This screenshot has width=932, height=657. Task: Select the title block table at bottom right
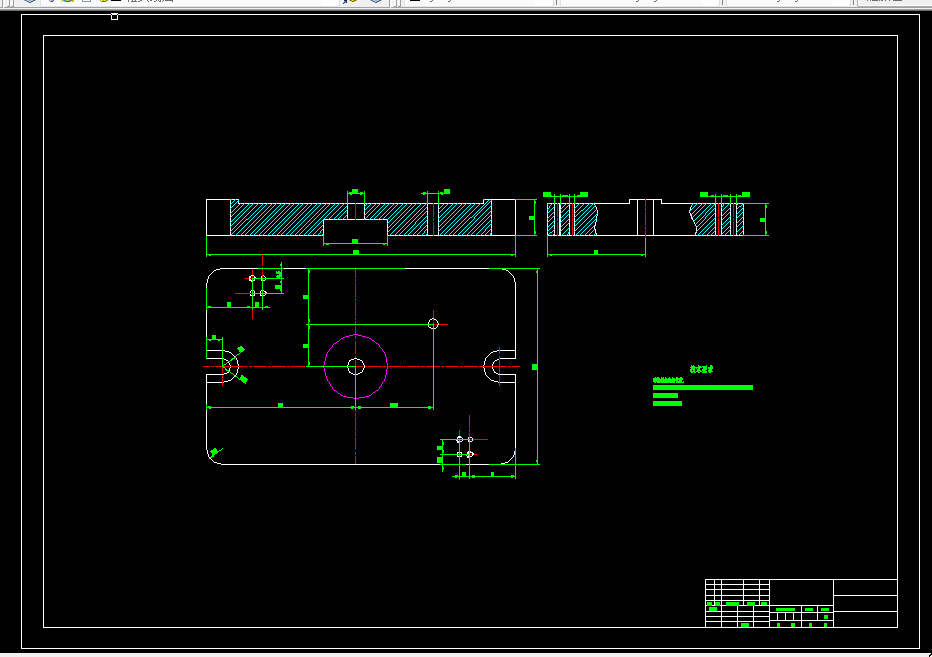point(801,603)
